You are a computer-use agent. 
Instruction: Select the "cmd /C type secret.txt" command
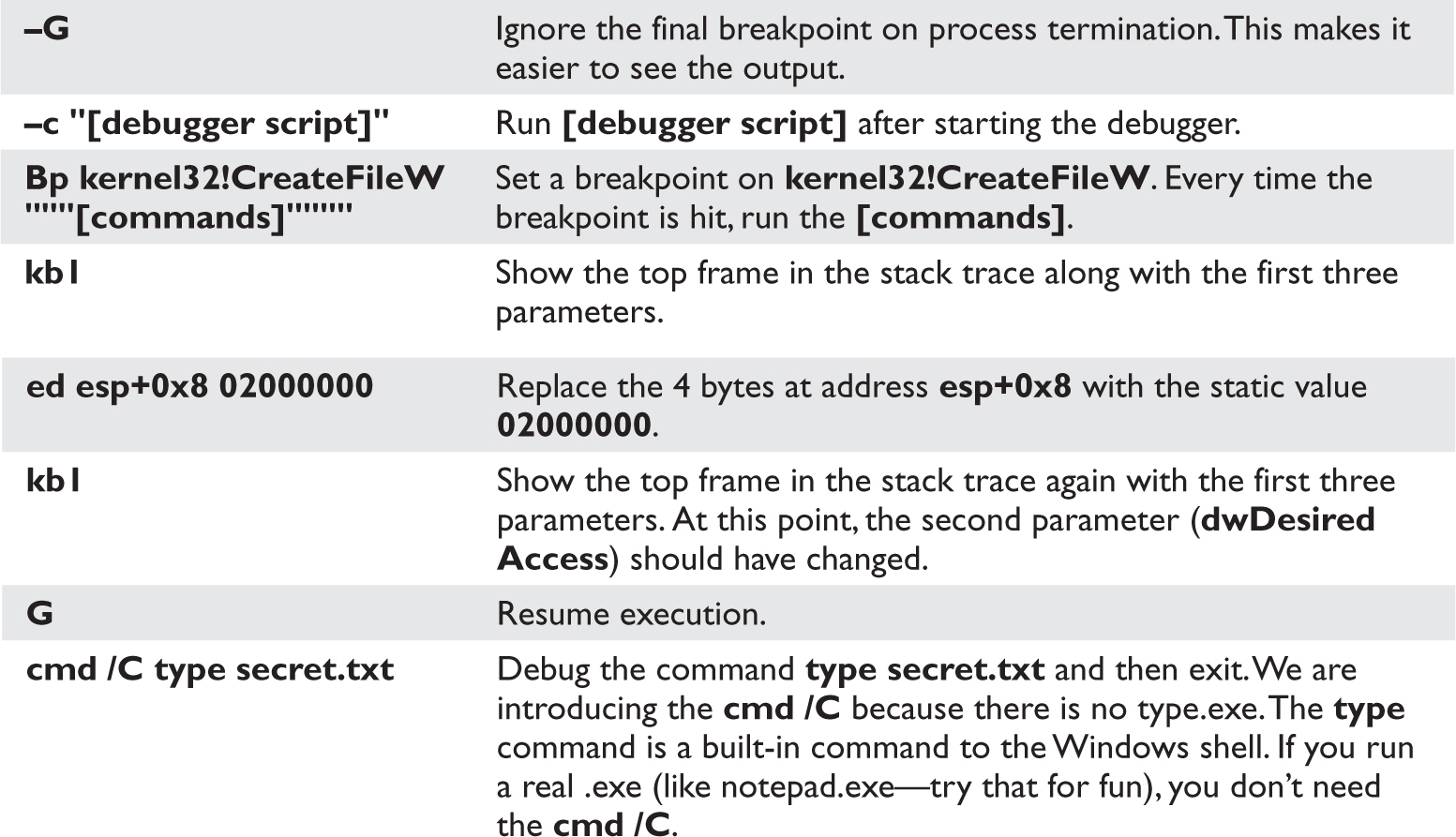point(210,670)
